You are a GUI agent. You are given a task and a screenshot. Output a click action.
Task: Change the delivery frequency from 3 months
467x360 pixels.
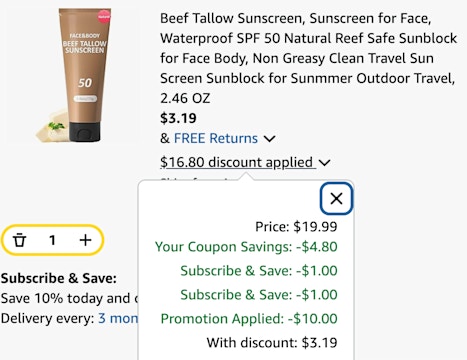(x=118, y=318)
